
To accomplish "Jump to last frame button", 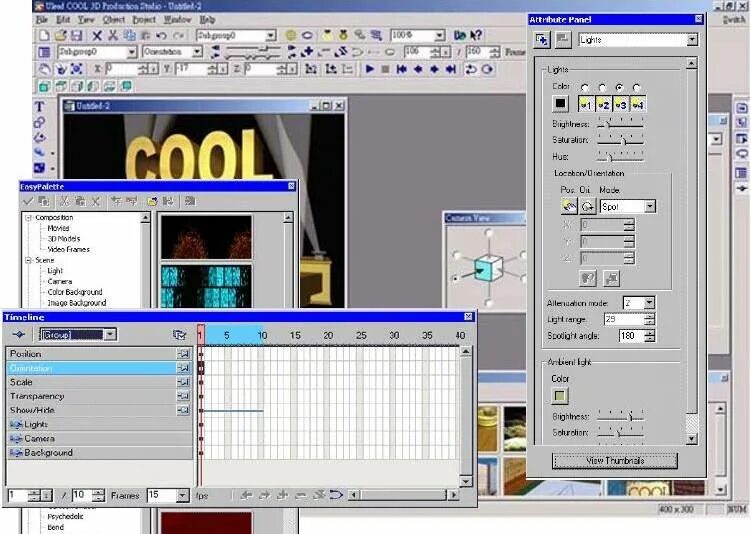I will click(450, 69).
